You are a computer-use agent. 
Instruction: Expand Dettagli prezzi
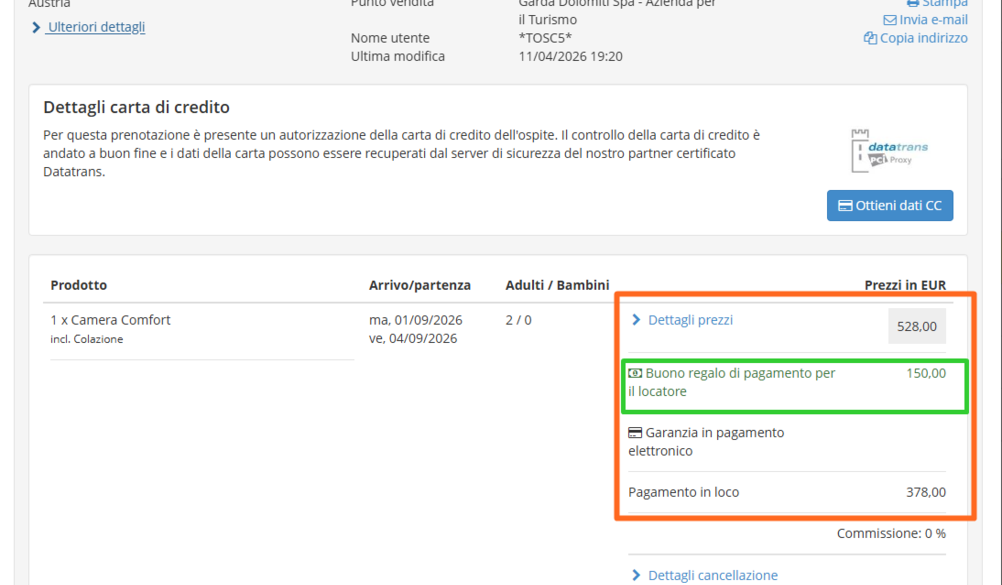point(690,320)
